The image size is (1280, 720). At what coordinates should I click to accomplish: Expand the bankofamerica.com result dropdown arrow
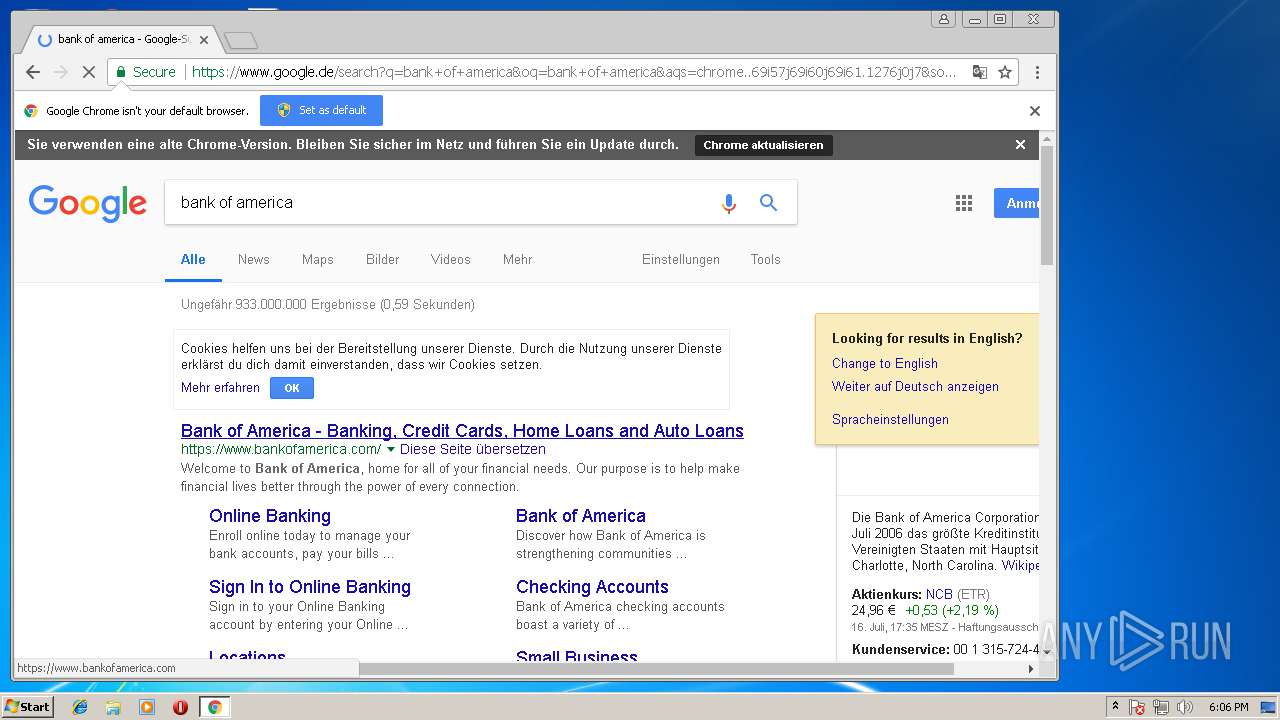pos(391,450)
